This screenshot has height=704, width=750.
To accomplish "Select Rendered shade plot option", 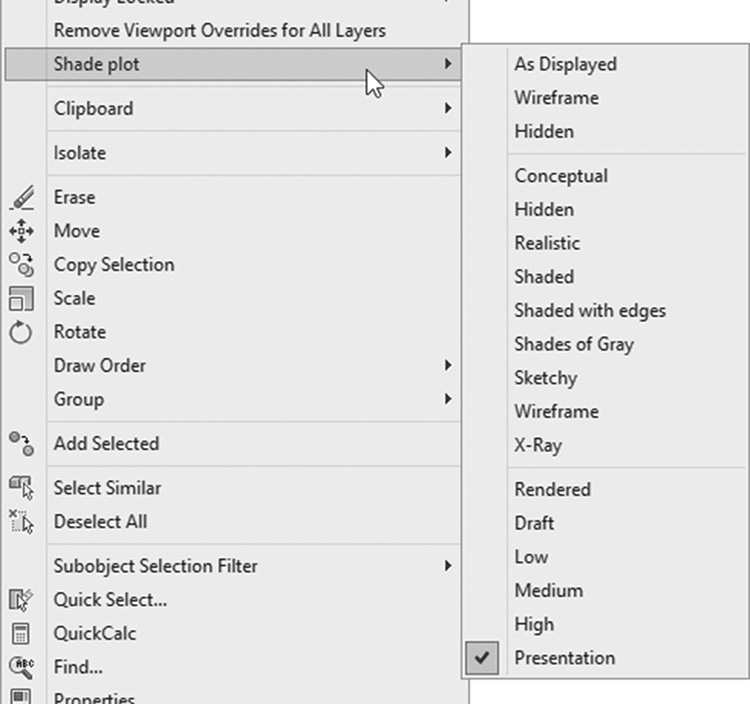I will (x=605, y=490).
